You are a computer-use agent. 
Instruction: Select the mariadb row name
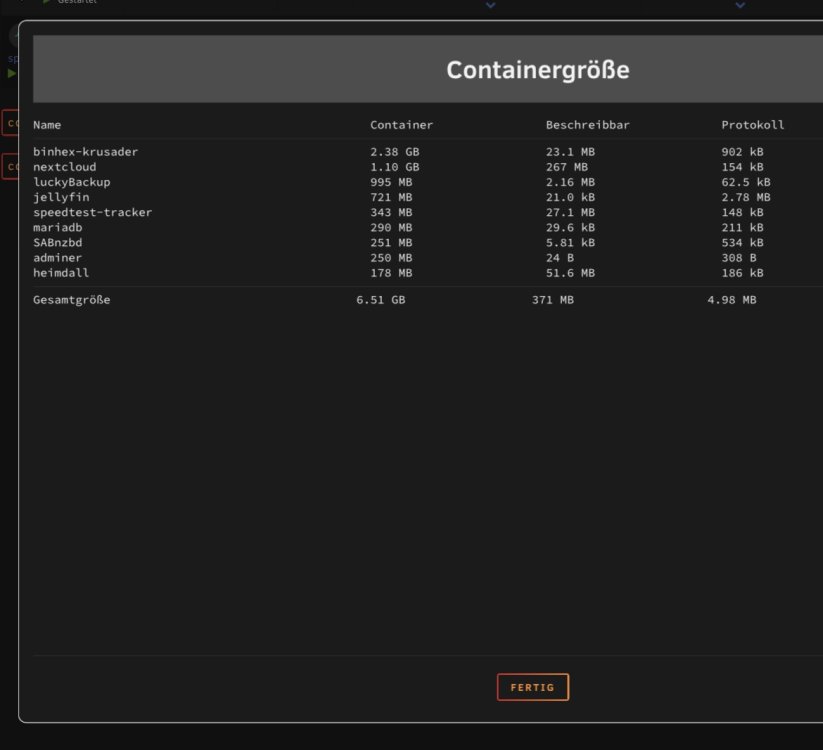58,227
